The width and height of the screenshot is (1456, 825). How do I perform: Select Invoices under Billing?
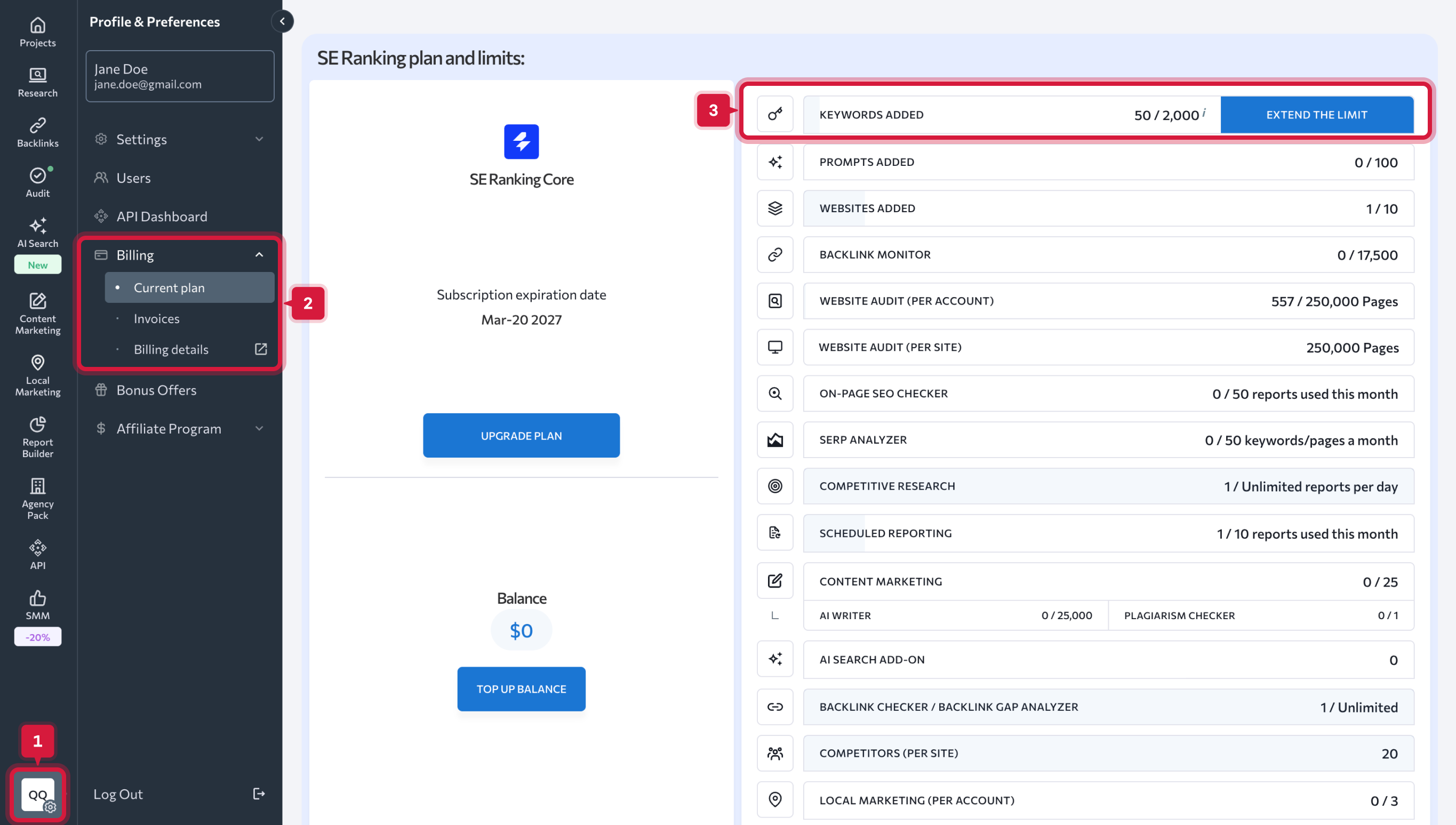(x=156, y=319)
